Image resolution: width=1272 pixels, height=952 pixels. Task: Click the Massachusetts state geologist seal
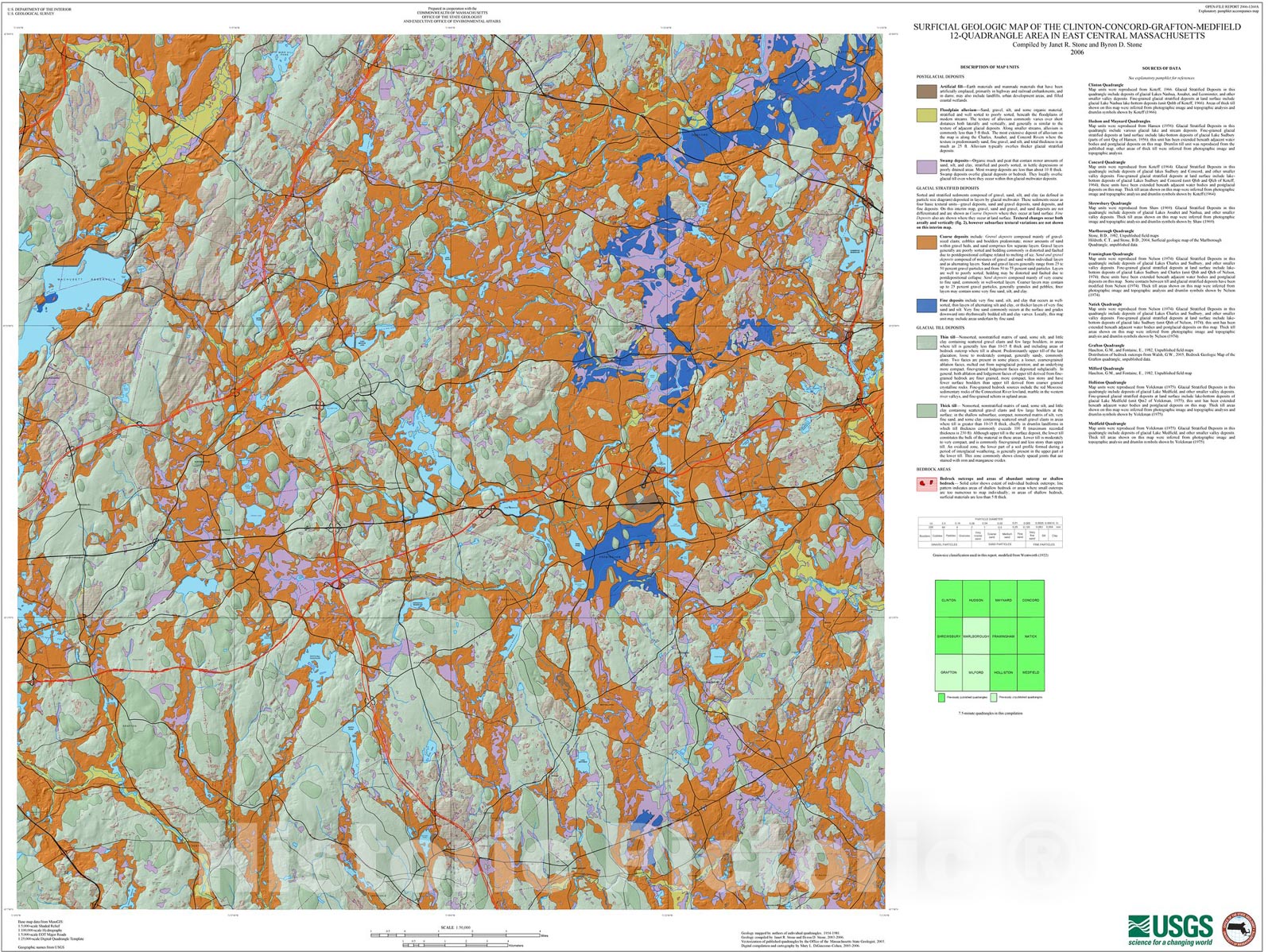(x=1240, y=928)
